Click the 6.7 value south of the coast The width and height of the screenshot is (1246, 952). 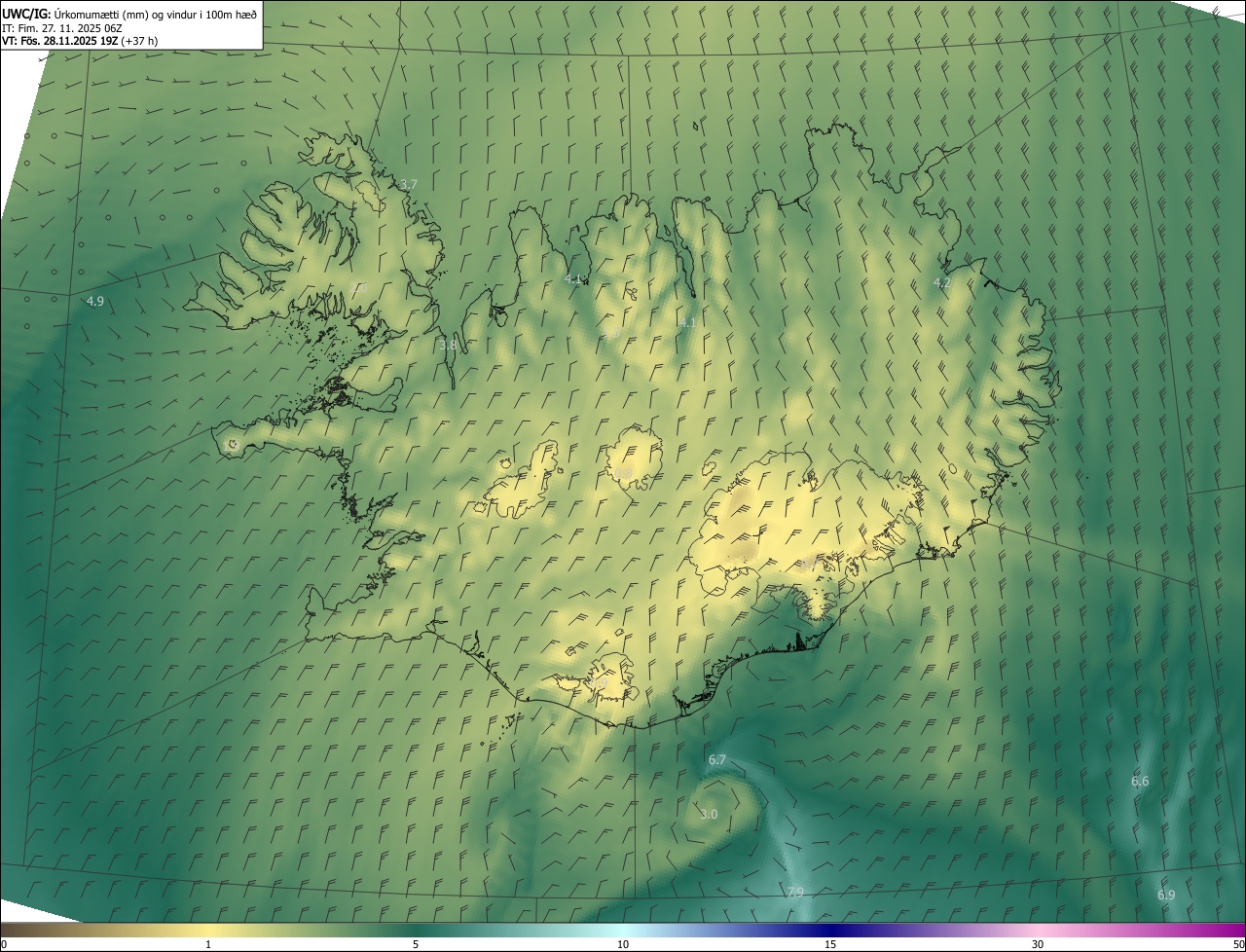click(717, 760)
